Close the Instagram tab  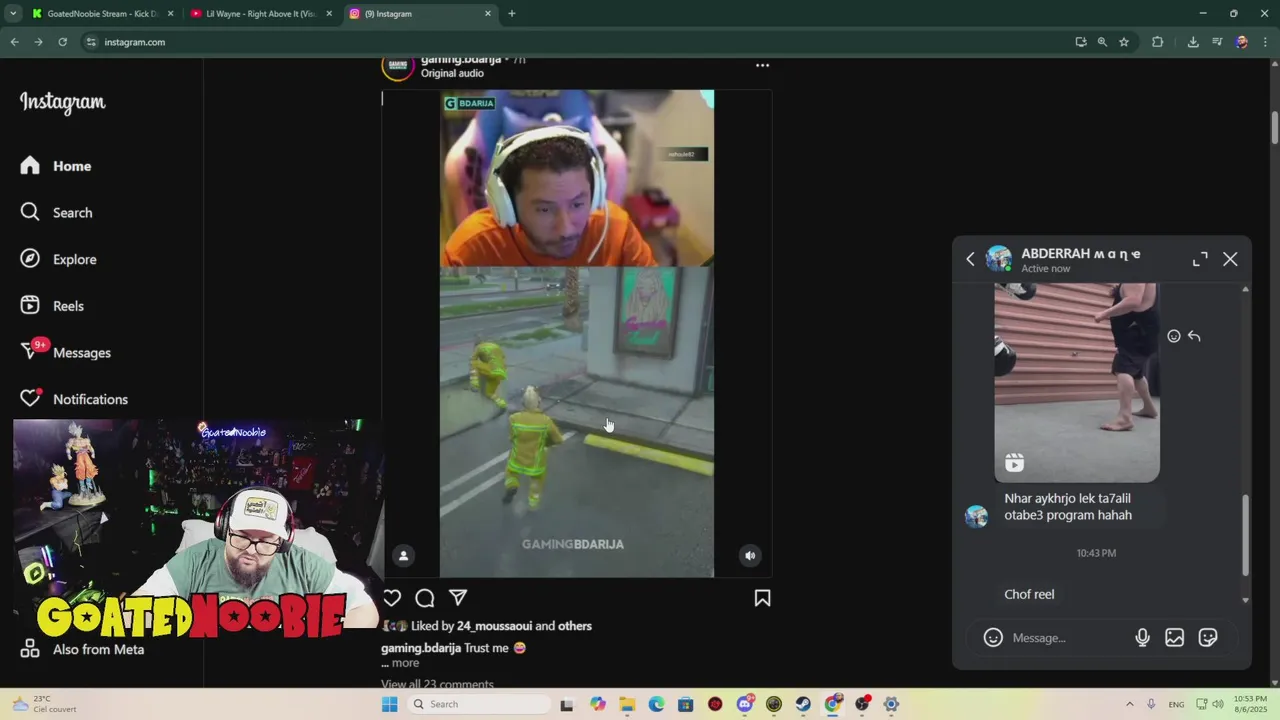tap(488, 14)
